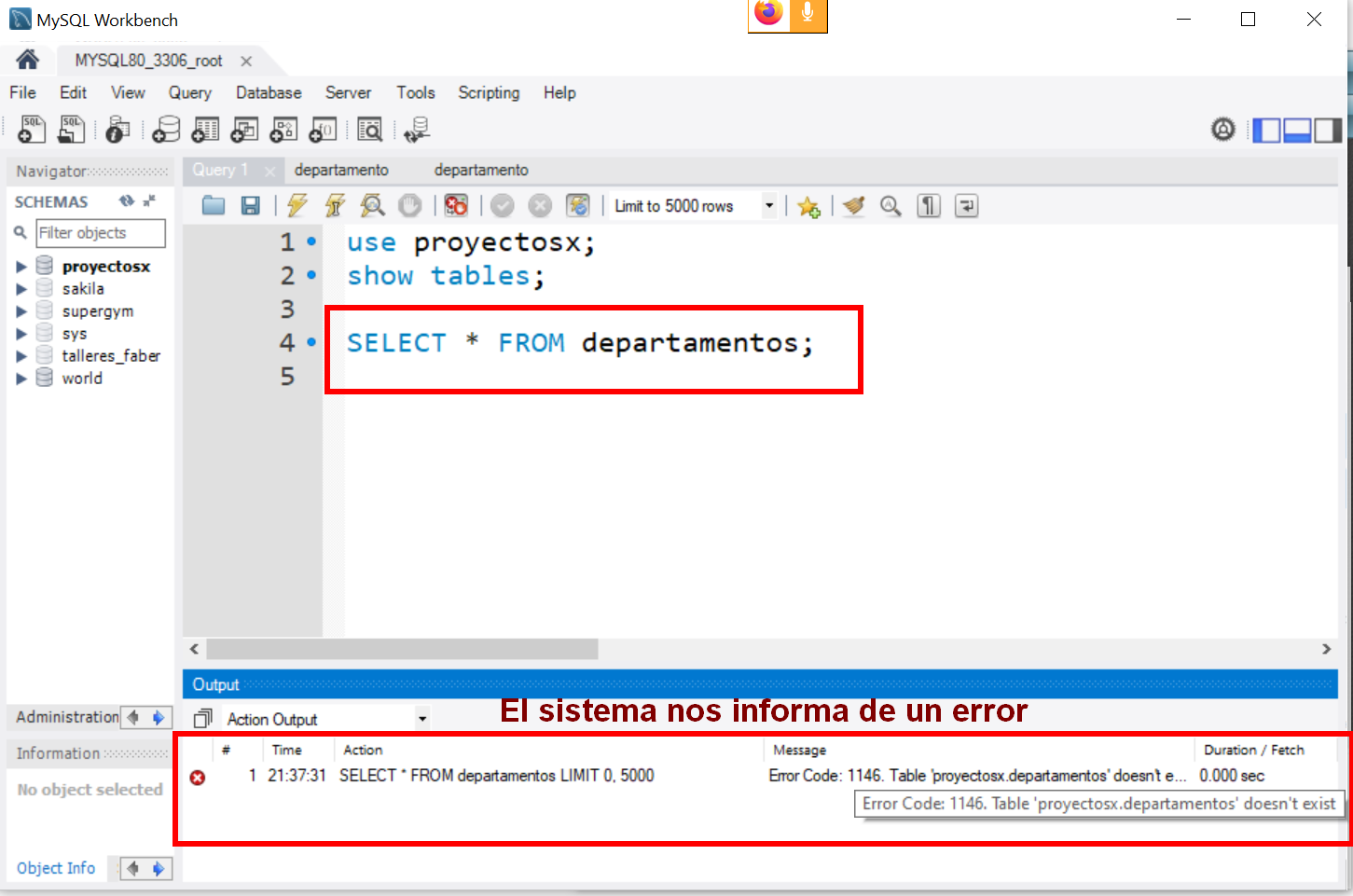Create a new view icon

pos(244,130)
